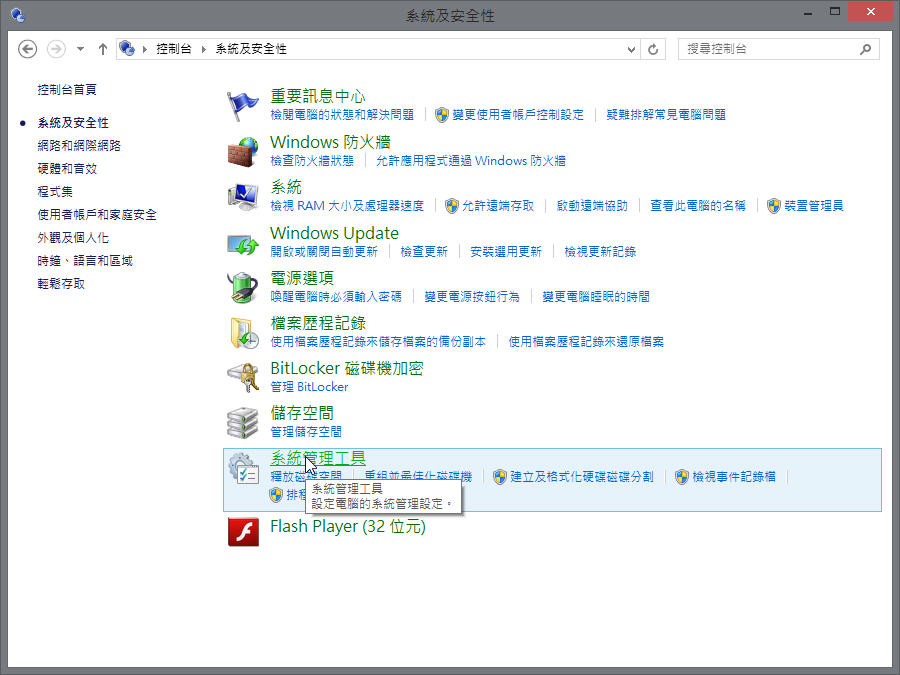Viewport: 900px width, 675px height.
Task: Click 檢視 RAM 大小及處理器速度
Action: click(x=347, y=205)
